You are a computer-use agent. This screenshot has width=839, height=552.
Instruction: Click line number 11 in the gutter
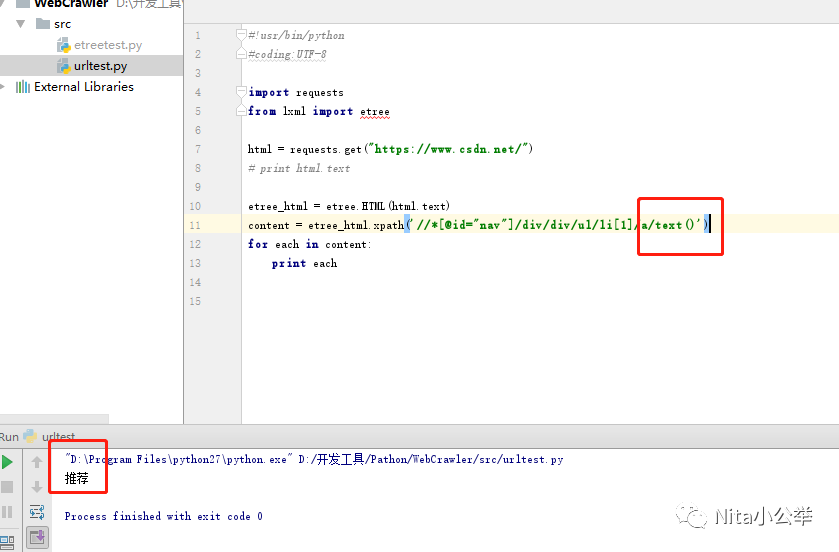[x=195, y=225]
